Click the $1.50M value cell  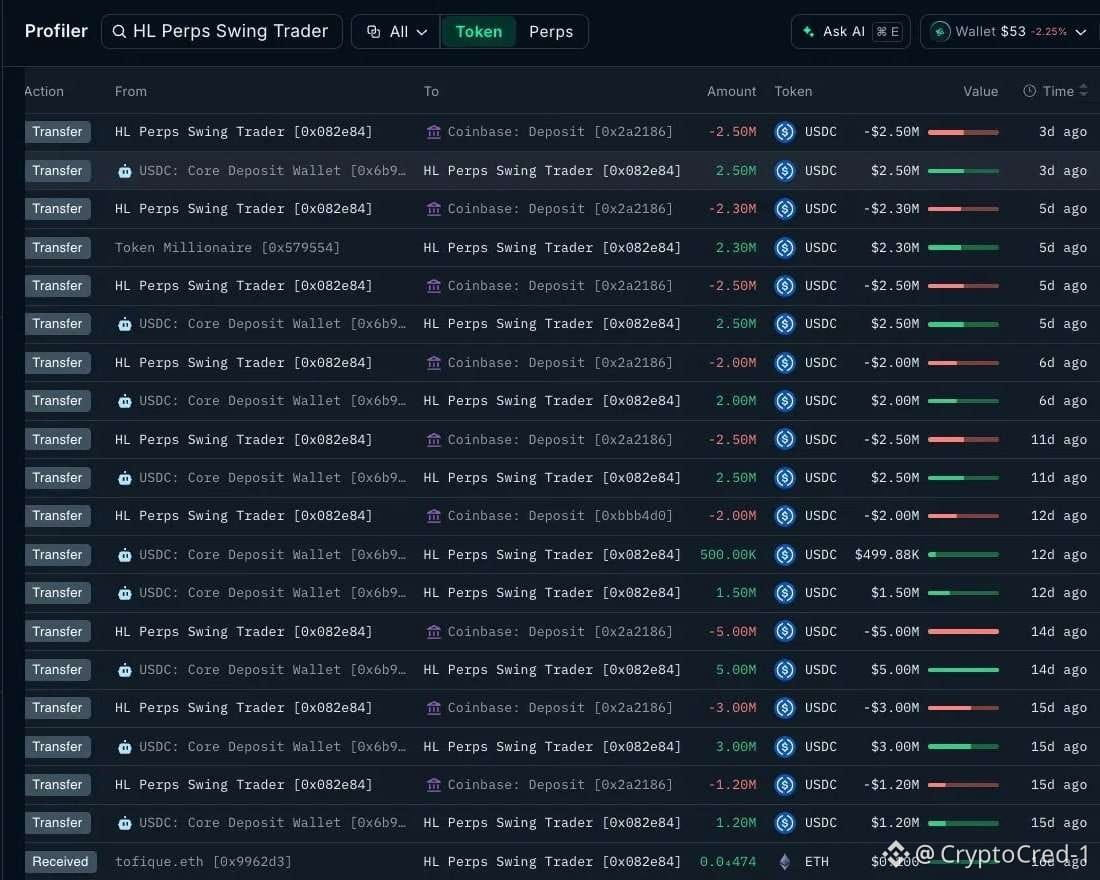[894, 593]
